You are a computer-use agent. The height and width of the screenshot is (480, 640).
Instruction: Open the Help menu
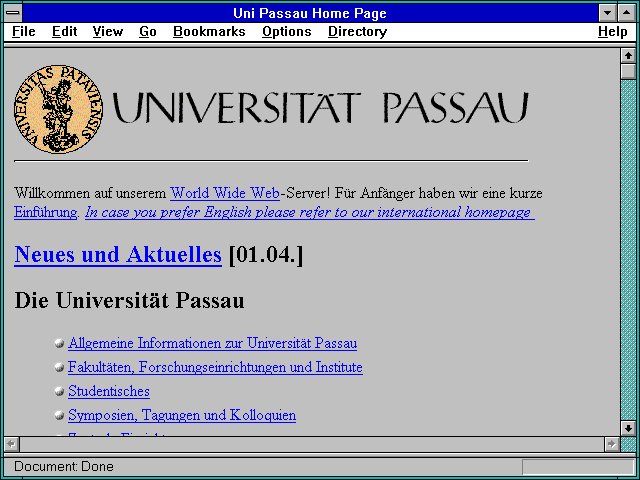click(x=613, y=32)
